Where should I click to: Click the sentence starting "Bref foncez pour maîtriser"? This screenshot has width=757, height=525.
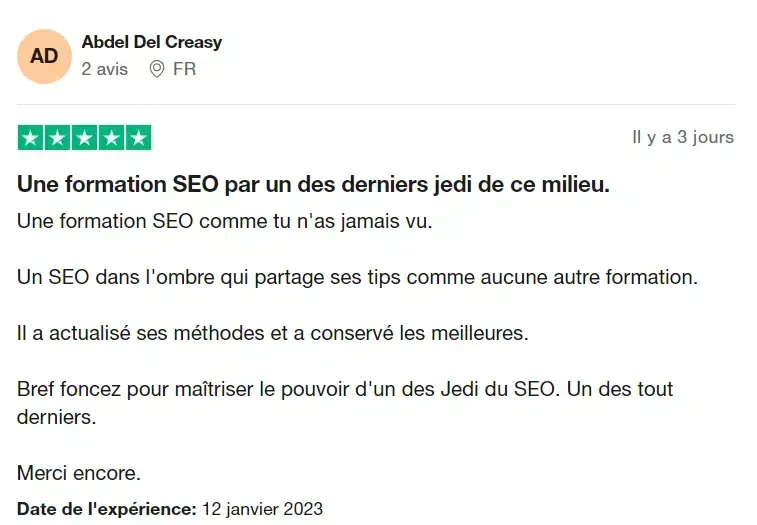pyautogui.click(x=345, y=403)
